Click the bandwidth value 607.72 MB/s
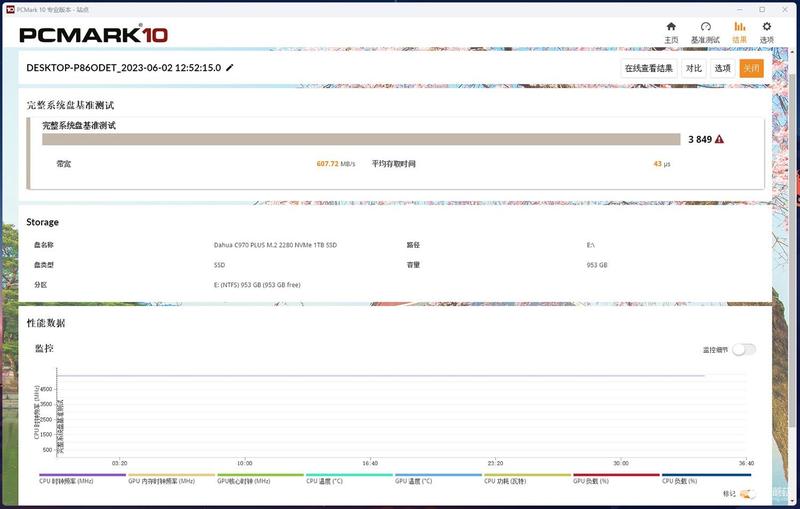 pos(336,164)
